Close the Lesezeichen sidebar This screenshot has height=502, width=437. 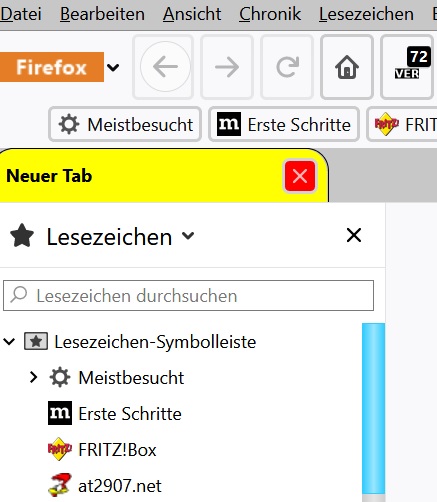[354, 235]
